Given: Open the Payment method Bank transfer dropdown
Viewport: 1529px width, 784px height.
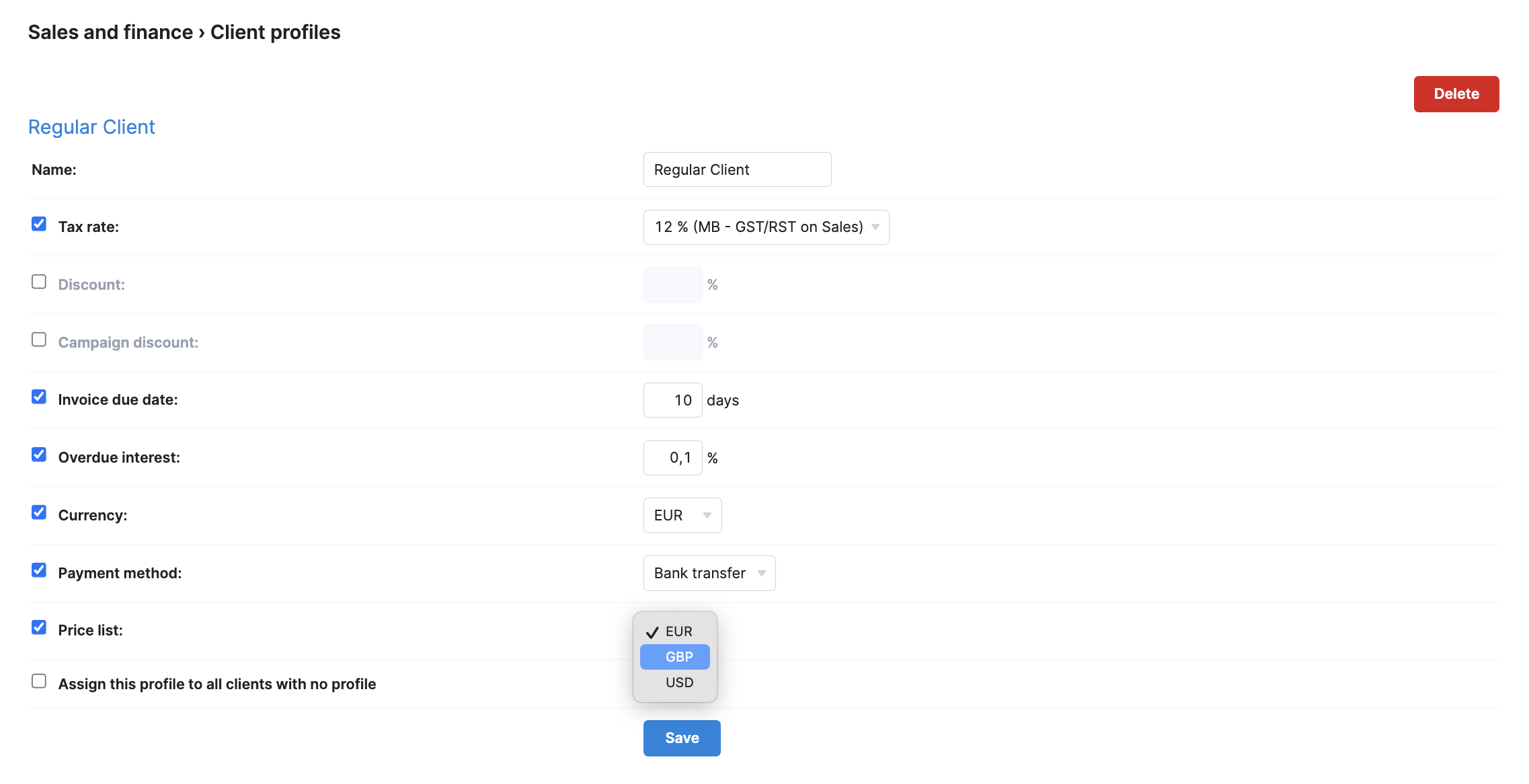Looking at the screenshot, I should pyautogui.click(x=709, y=573).
